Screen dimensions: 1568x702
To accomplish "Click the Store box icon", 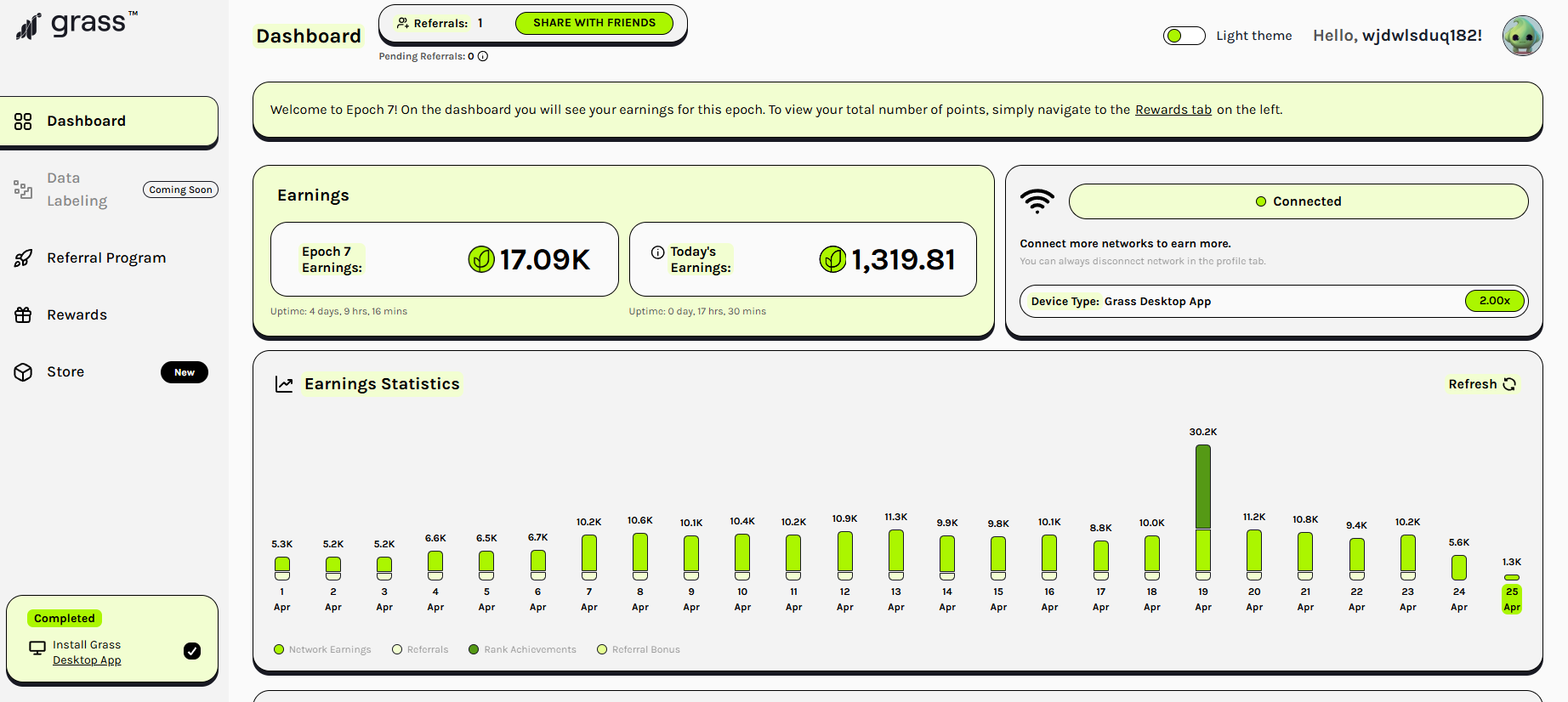I will [x=23, y=372].
